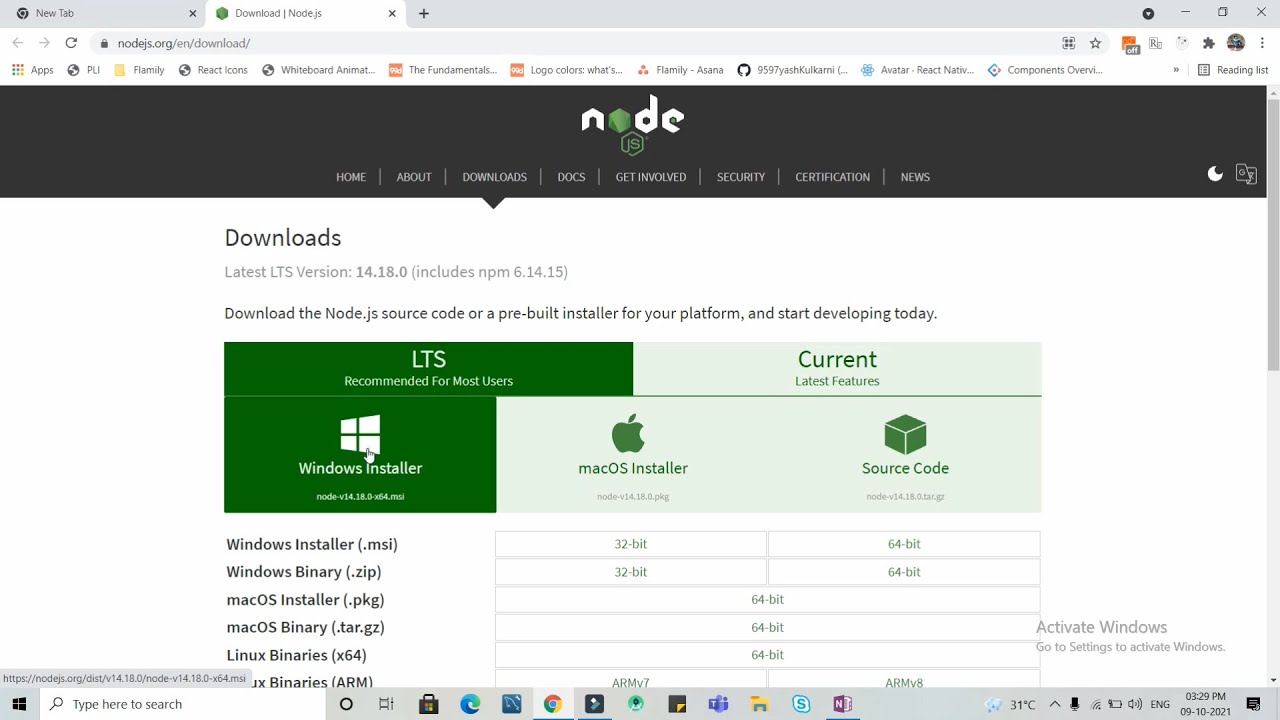Download 32-bit Windows Binary (.zip)
This screenshot has width=1280, height=720.
point(631,572)
